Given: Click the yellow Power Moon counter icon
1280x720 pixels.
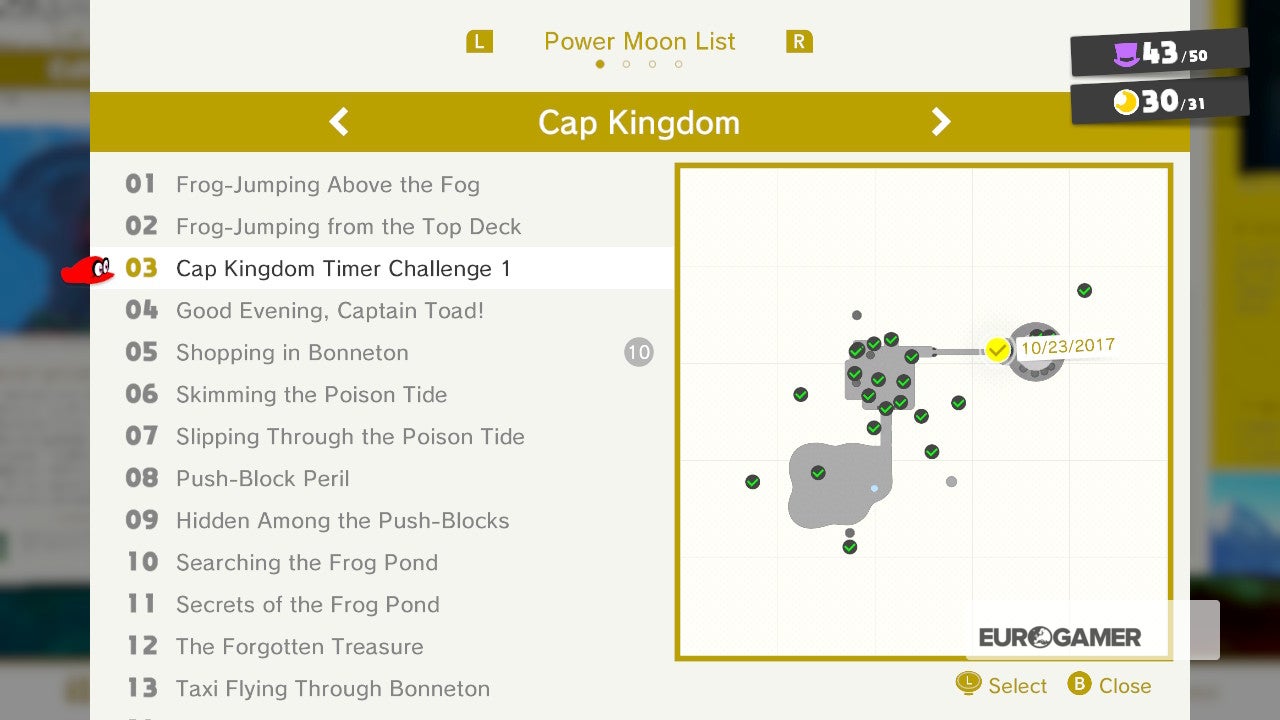Looking at the screenshot, I should pos(1127,102).
